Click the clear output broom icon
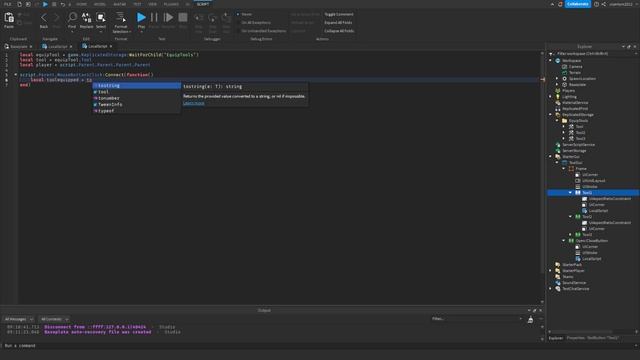The width and height of the screenshot is (640, 360). 530,320
